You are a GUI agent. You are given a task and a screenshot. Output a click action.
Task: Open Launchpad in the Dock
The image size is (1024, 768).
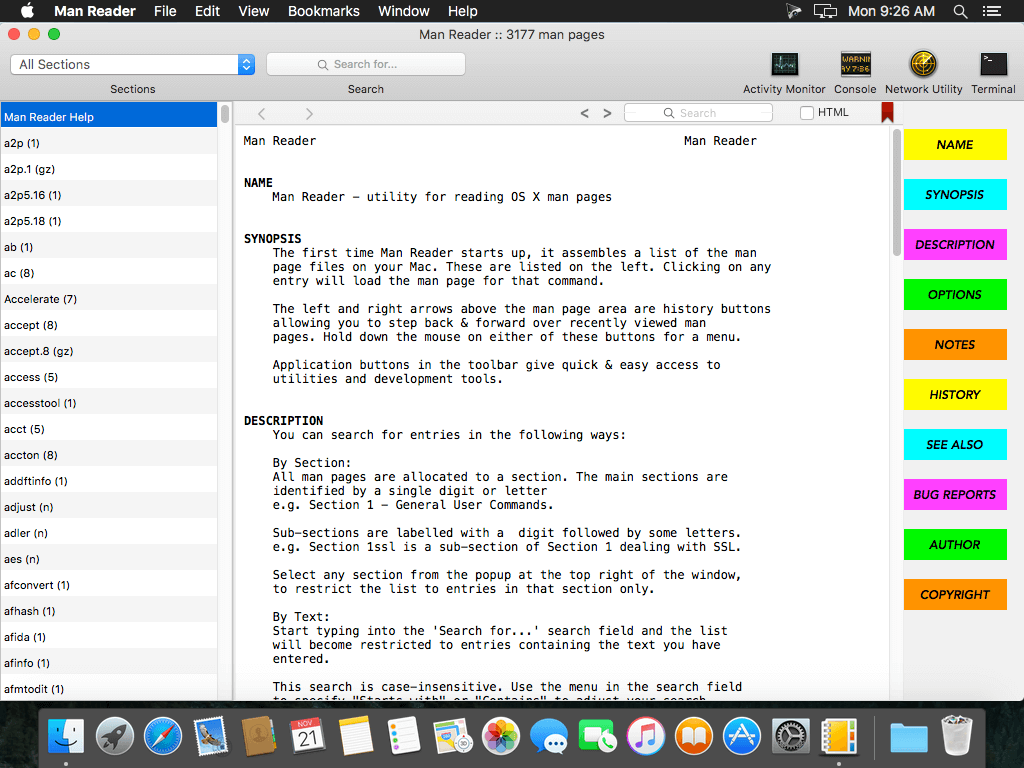pos(114,737)
